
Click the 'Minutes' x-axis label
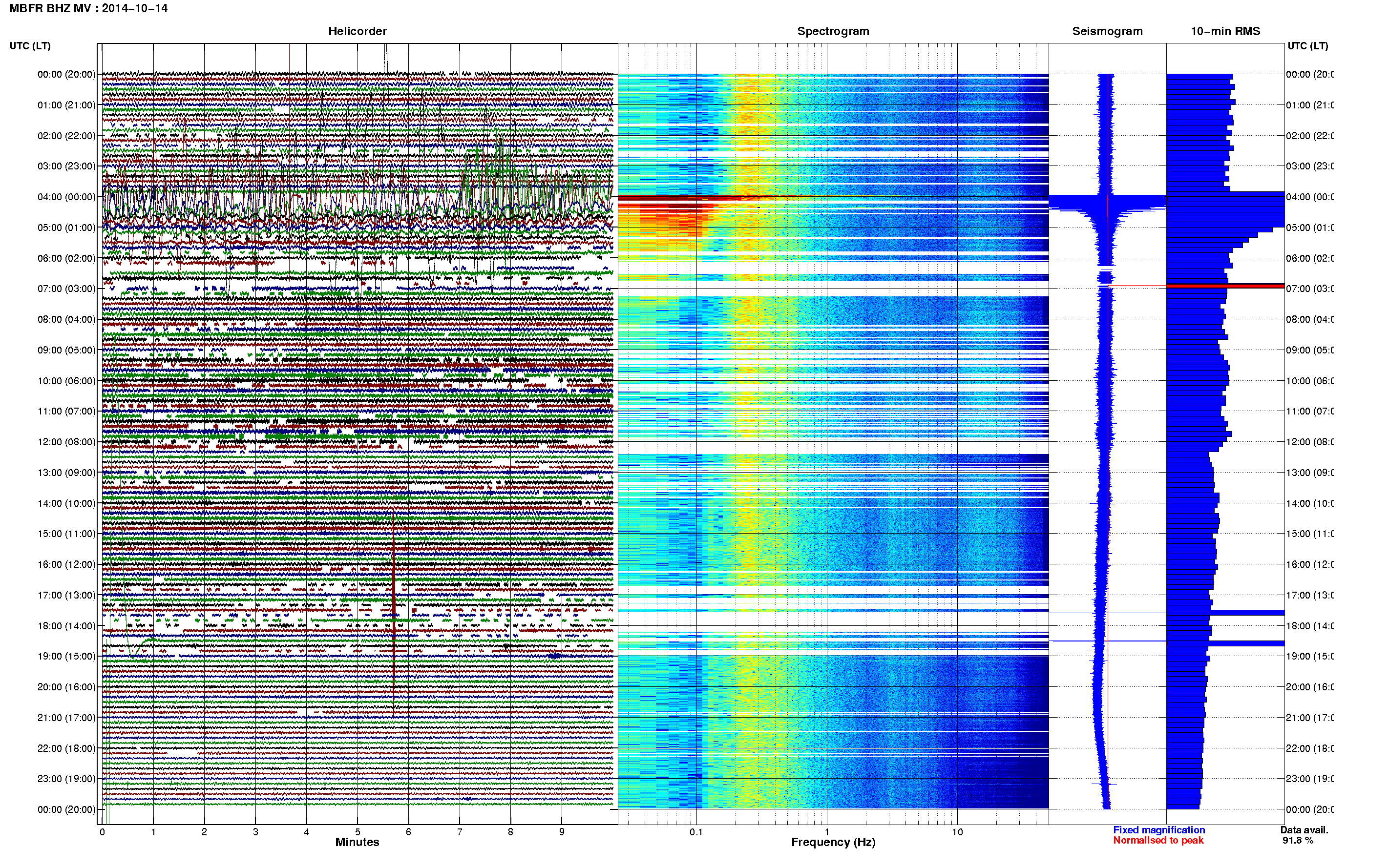point(357,842)
